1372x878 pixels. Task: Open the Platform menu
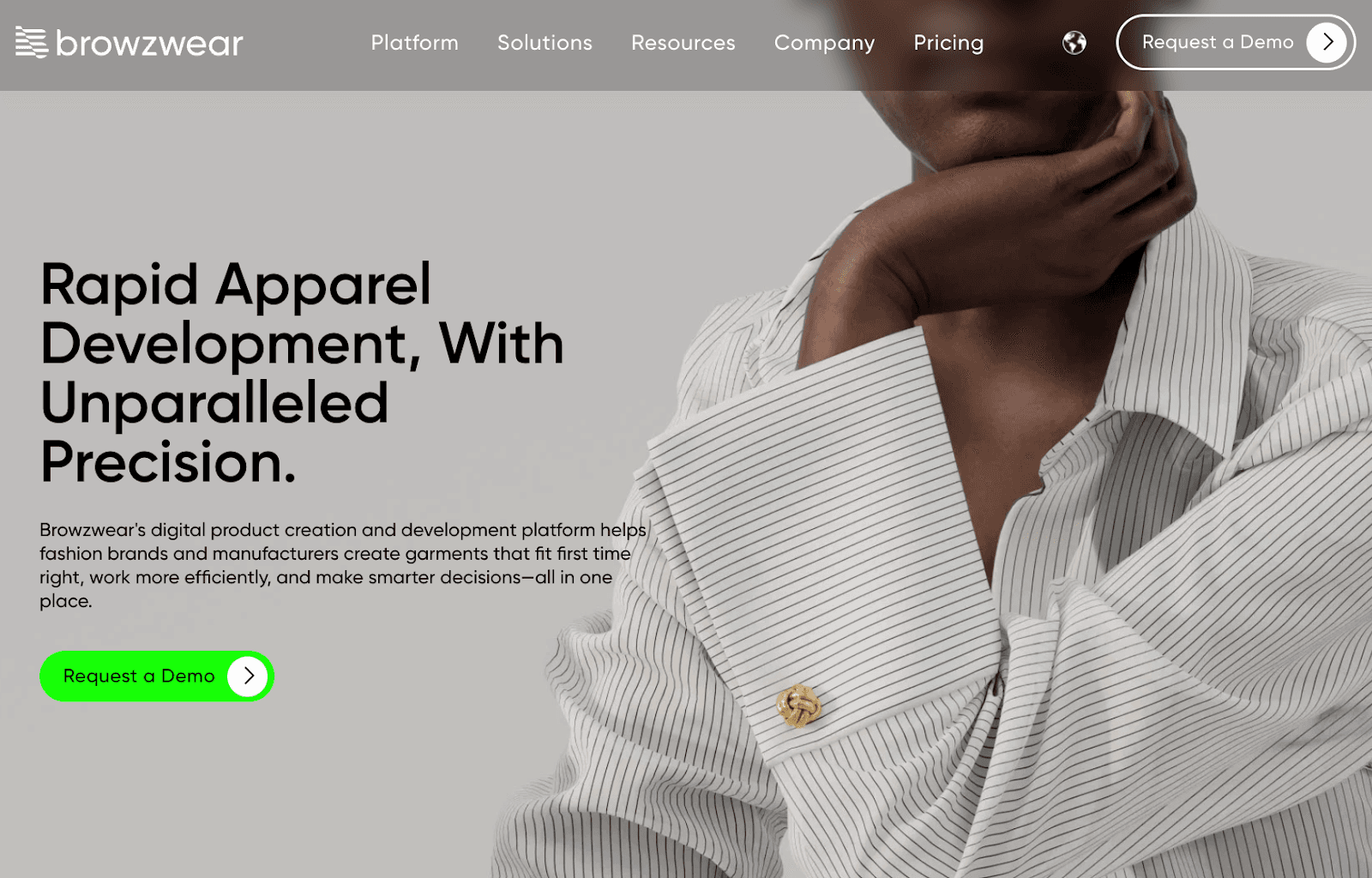(x=414, y=43)
